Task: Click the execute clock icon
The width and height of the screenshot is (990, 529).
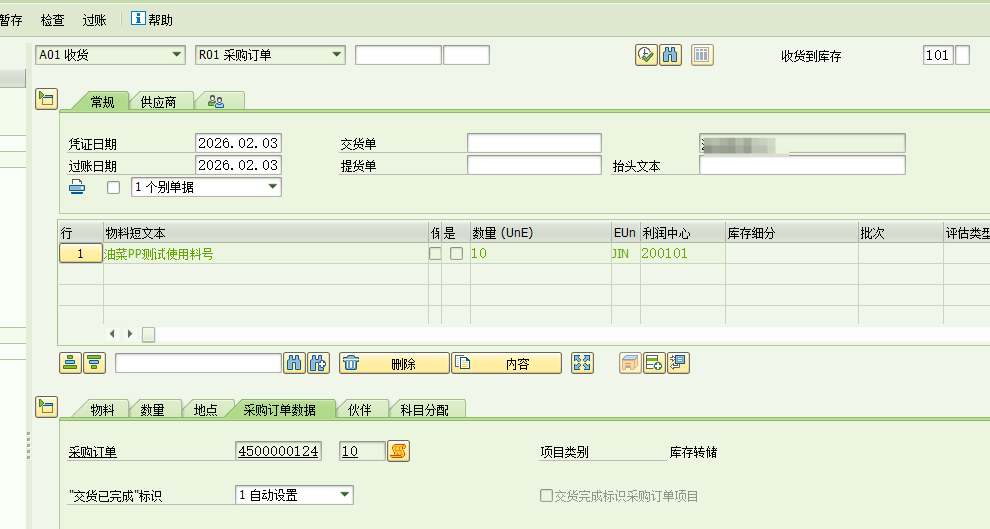Action: coord(646,55)
